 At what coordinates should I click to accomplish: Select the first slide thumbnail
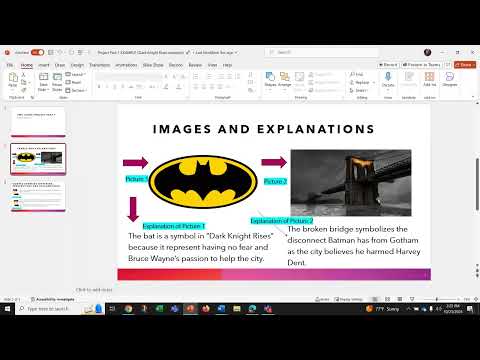click(38, 122)
